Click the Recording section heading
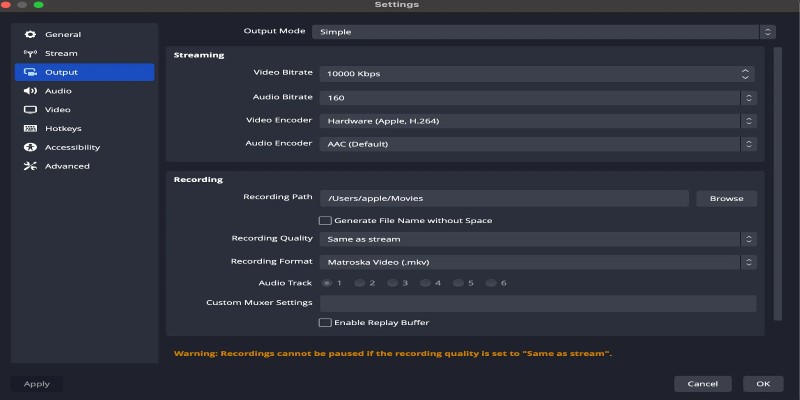The height and width of the screenshot is (400, 800). pos(198,180)
